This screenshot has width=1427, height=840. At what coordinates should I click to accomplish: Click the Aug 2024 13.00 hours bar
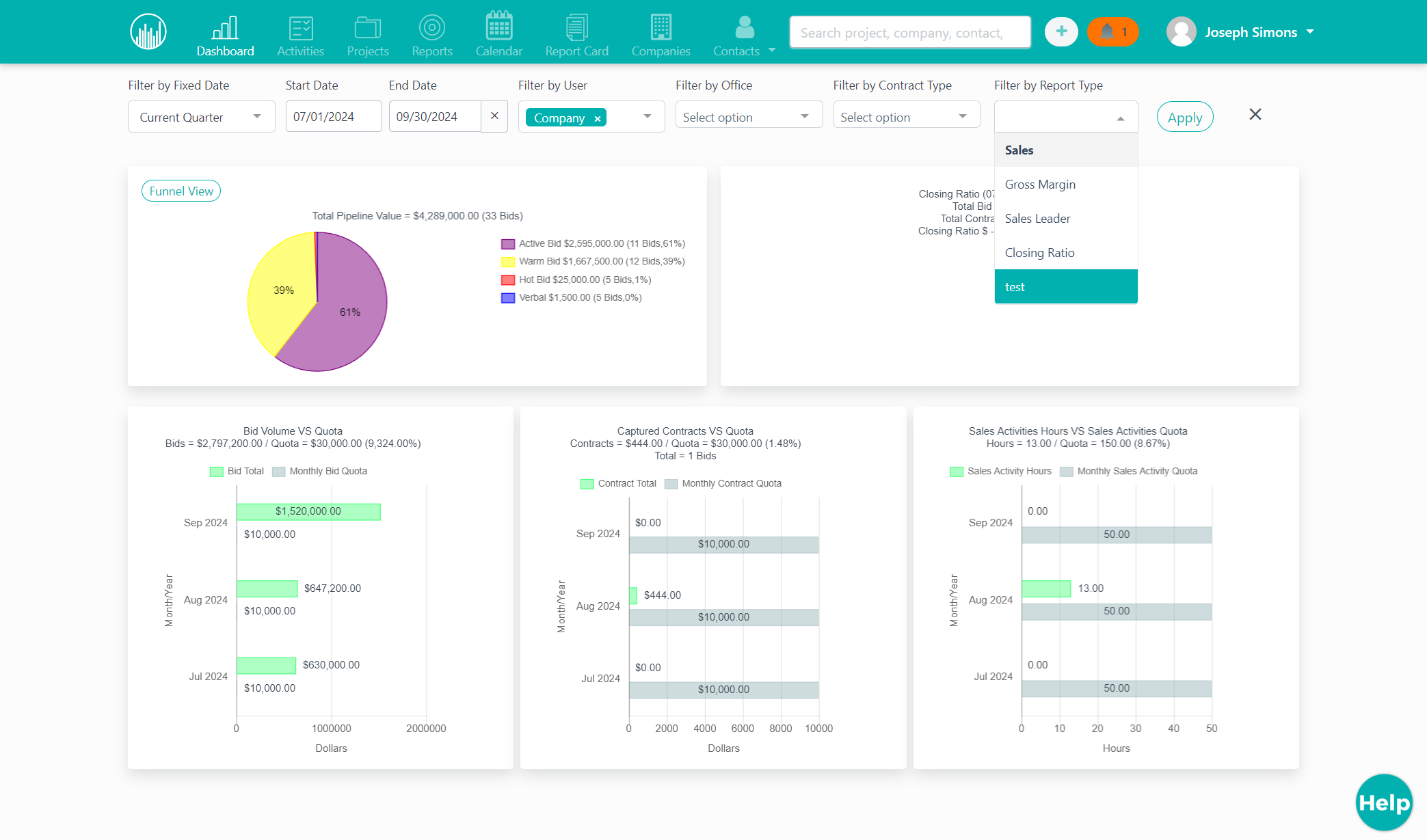(1046, 588)
